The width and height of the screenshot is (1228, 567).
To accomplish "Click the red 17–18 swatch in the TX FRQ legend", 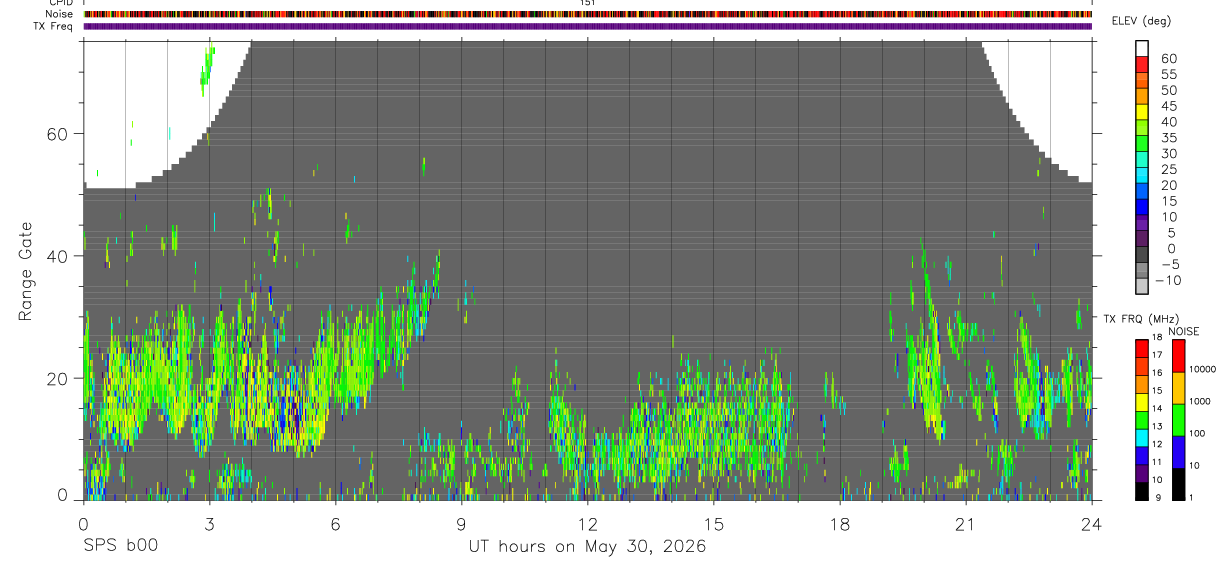I will coord(1142,346).
